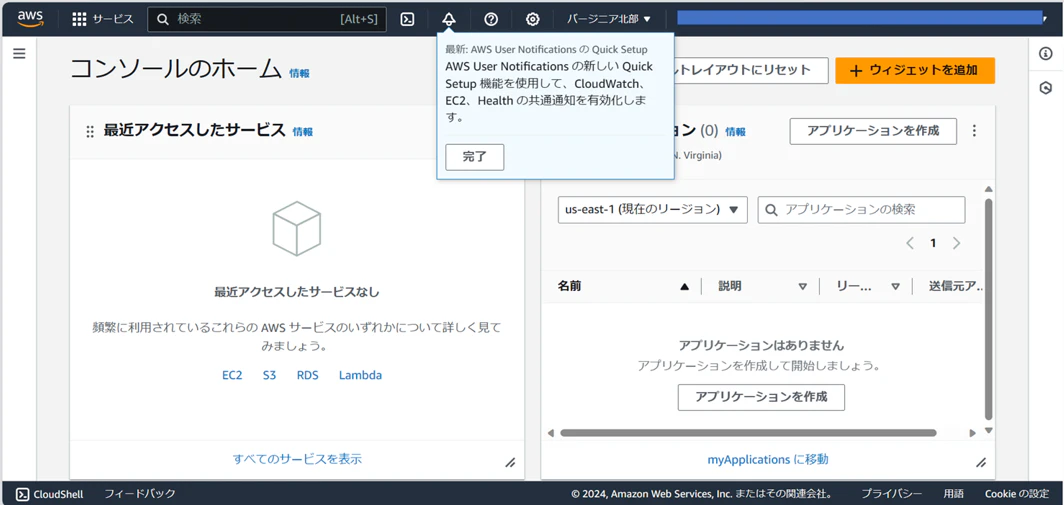Click アプリケーションを作成 under empty table
This screenshot has width=1064, height=505.
click(761, 397)
